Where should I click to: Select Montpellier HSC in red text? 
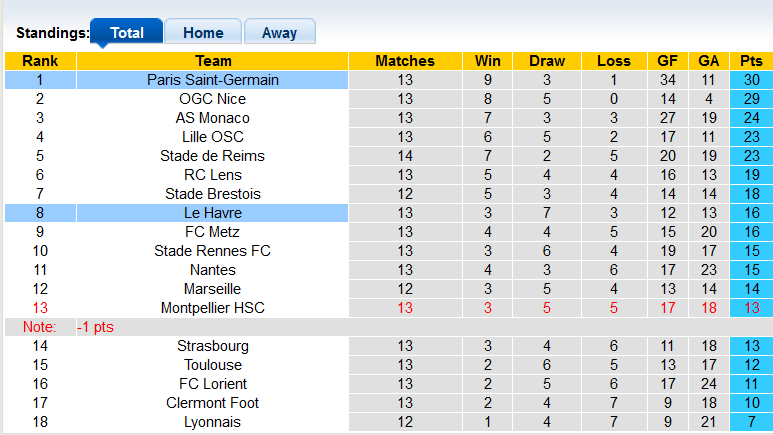(212, 308)
